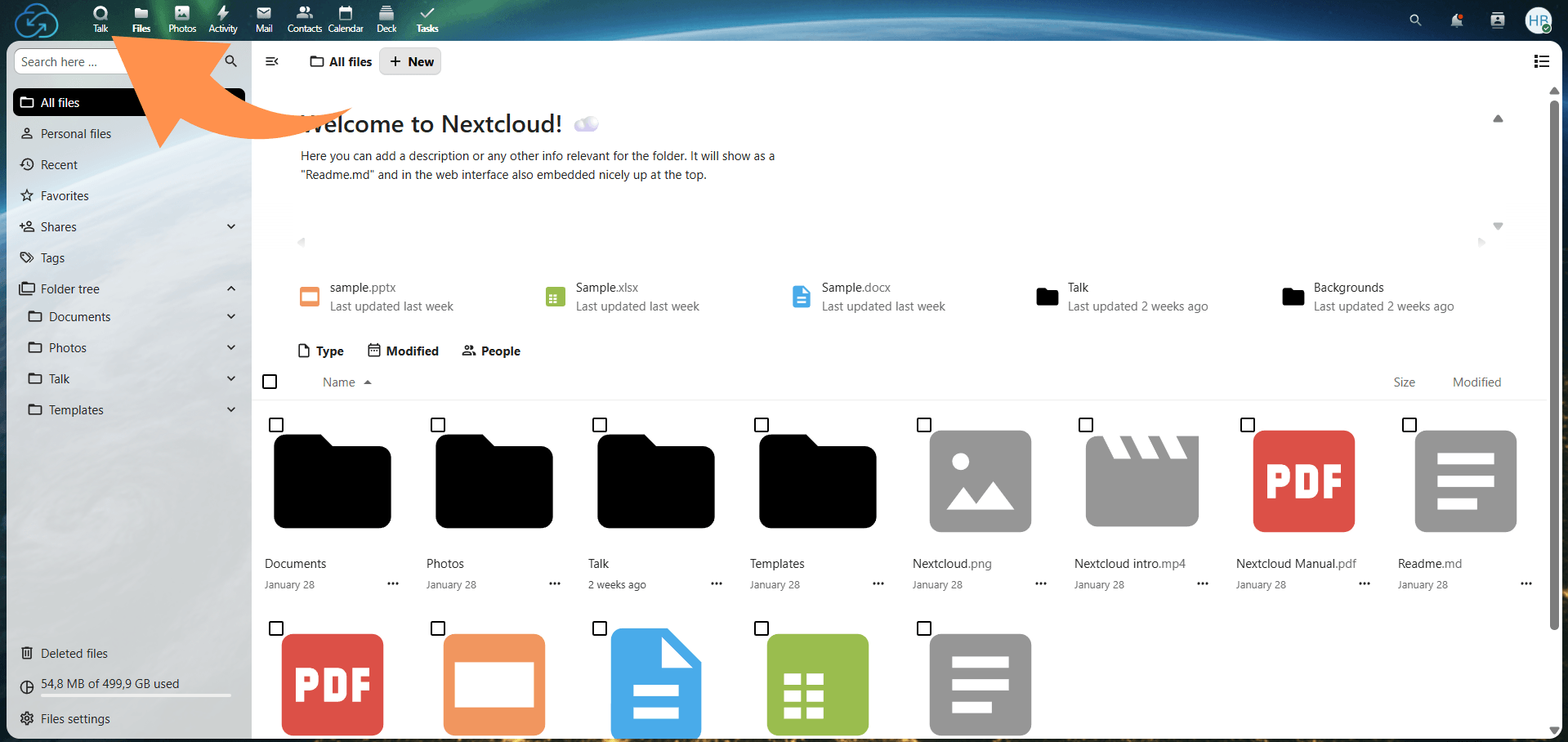The height and width of the screenshot is (742, 1568).
Task: Open the Talk app icon
Action: click(x=100, y=20)
